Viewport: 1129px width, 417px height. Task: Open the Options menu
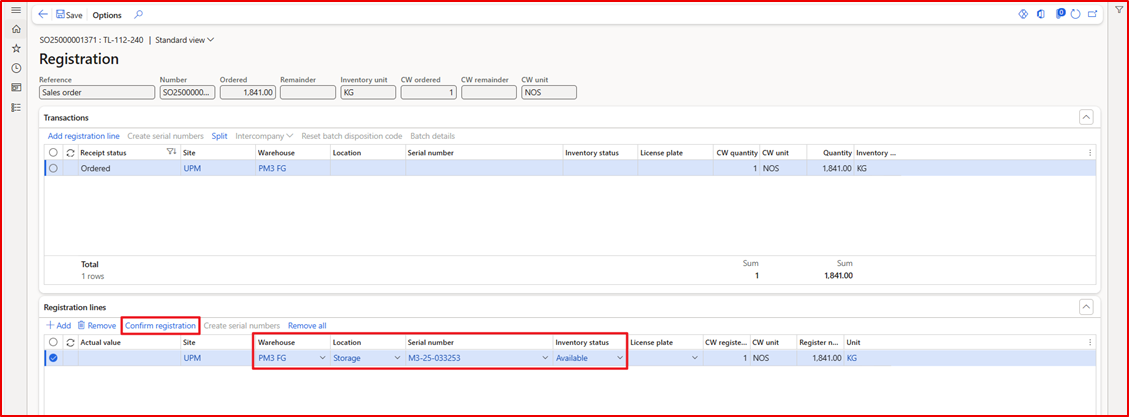[107, 15]
